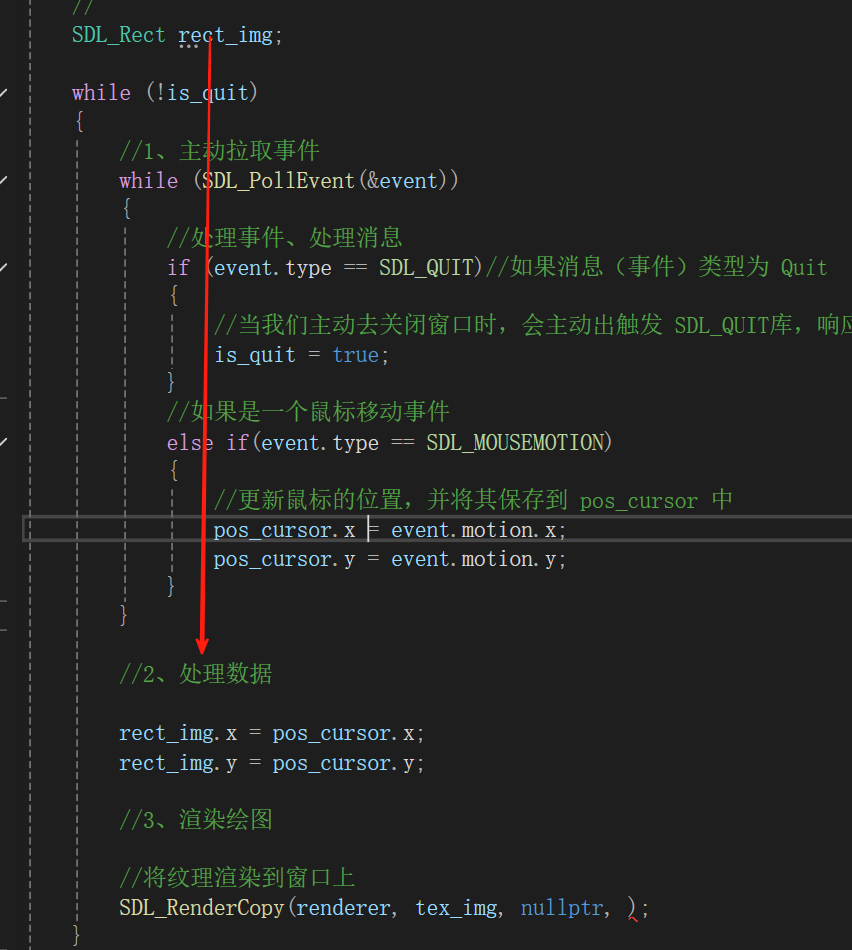Click the comment //将纹理渲染到窗口上

(x=237, y=877)
